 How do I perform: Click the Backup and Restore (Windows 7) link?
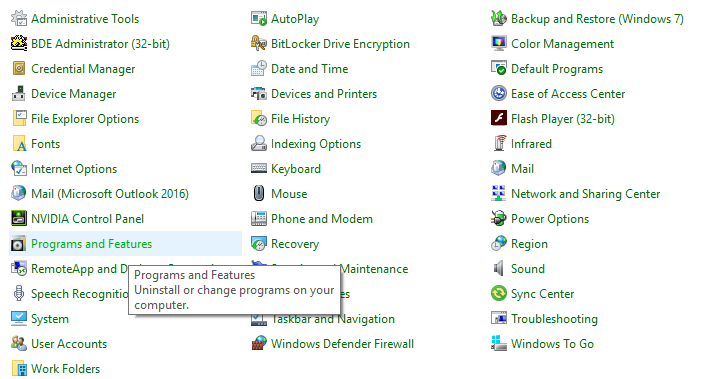pos(597,19)
